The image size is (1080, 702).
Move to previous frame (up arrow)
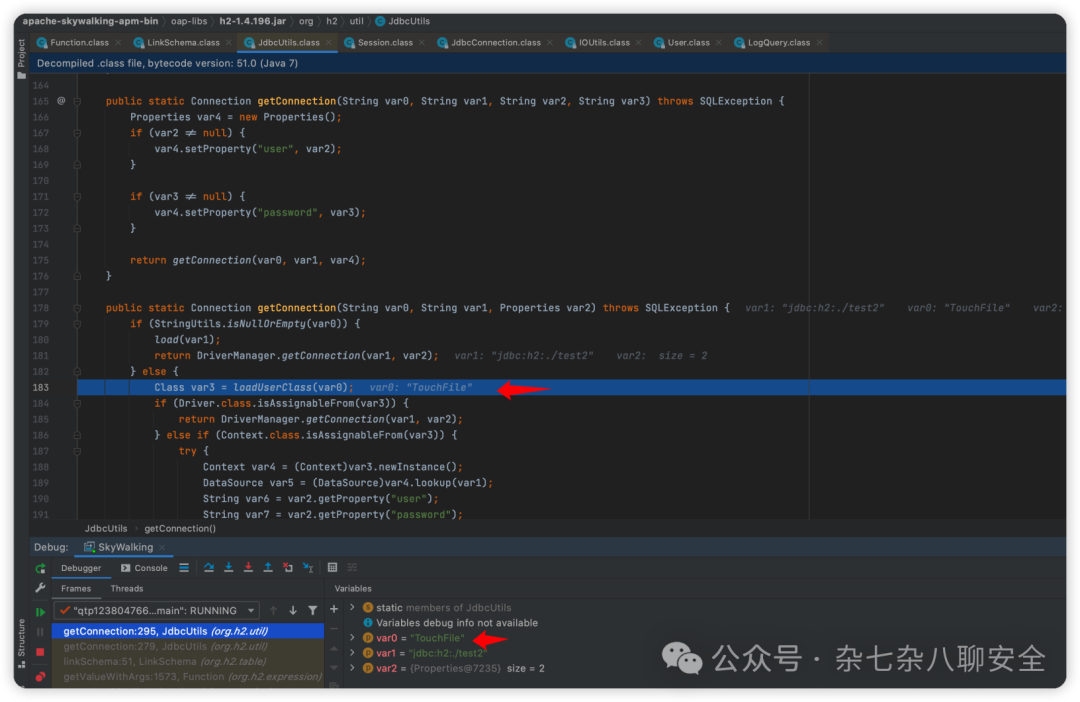tap(273, 610)
